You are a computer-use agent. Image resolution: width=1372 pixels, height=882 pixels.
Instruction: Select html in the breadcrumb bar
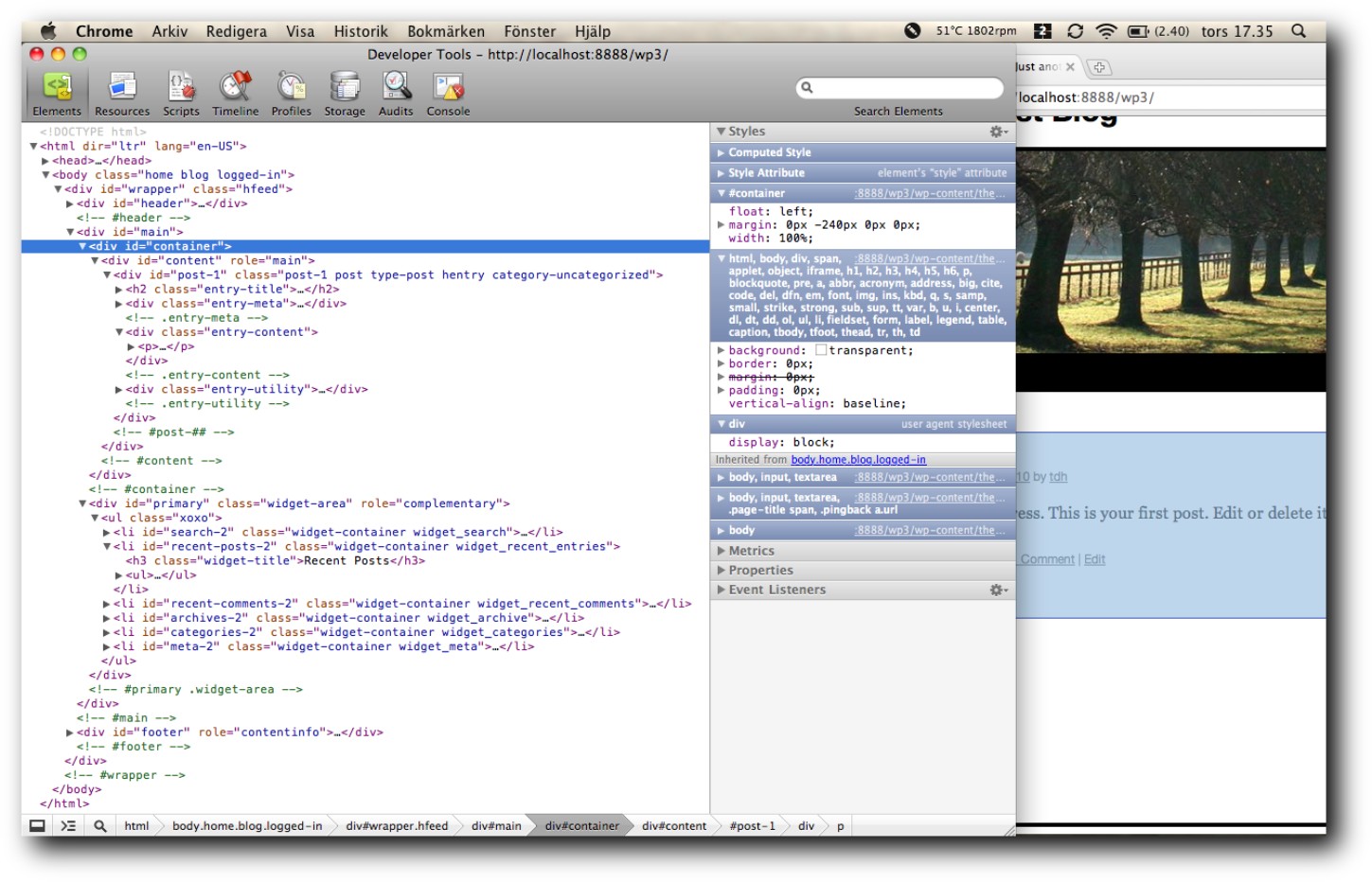[x=136, y=826]
